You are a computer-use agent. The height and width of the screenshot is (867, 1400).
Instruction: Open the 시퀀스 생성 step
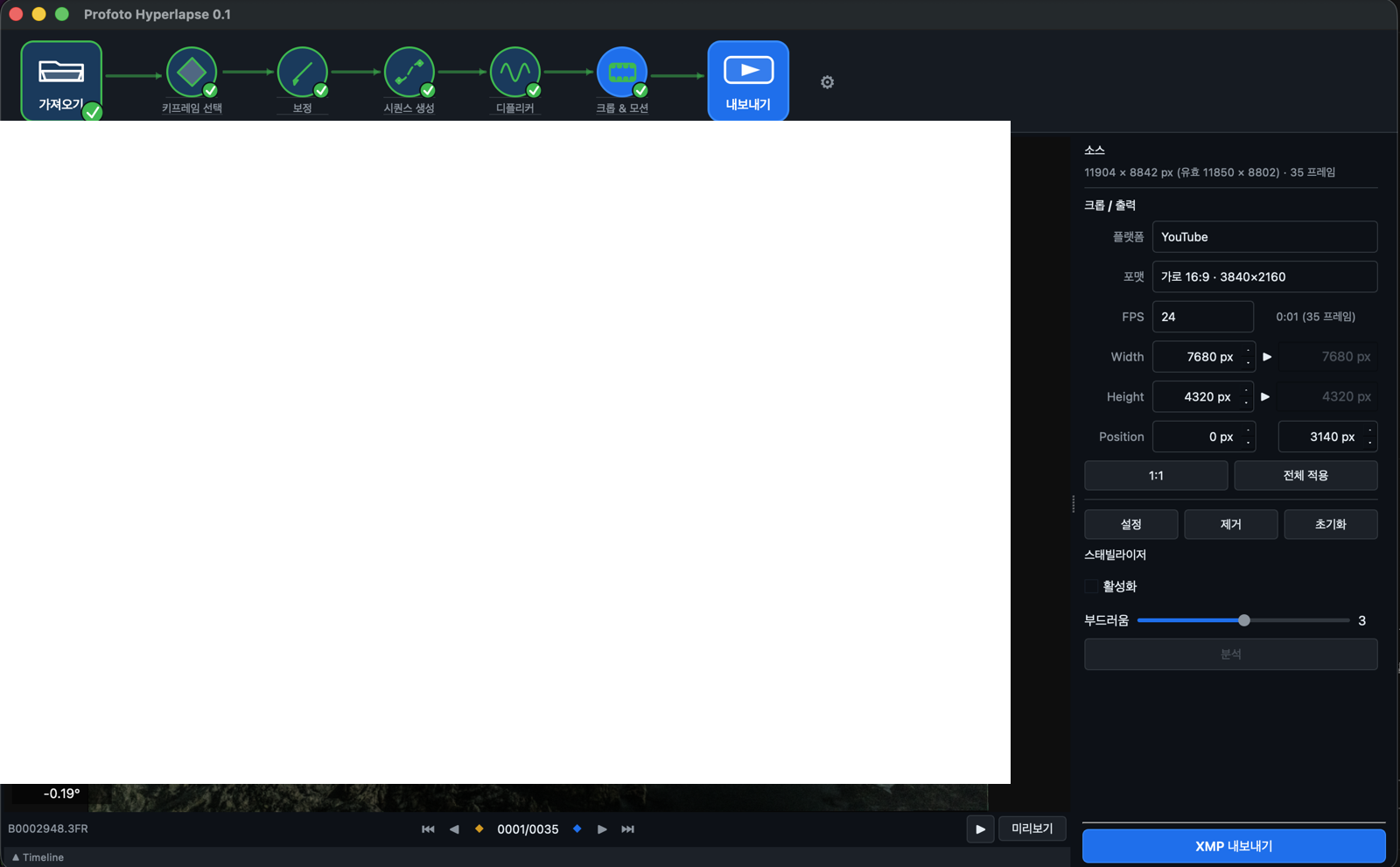pos(409,80)
